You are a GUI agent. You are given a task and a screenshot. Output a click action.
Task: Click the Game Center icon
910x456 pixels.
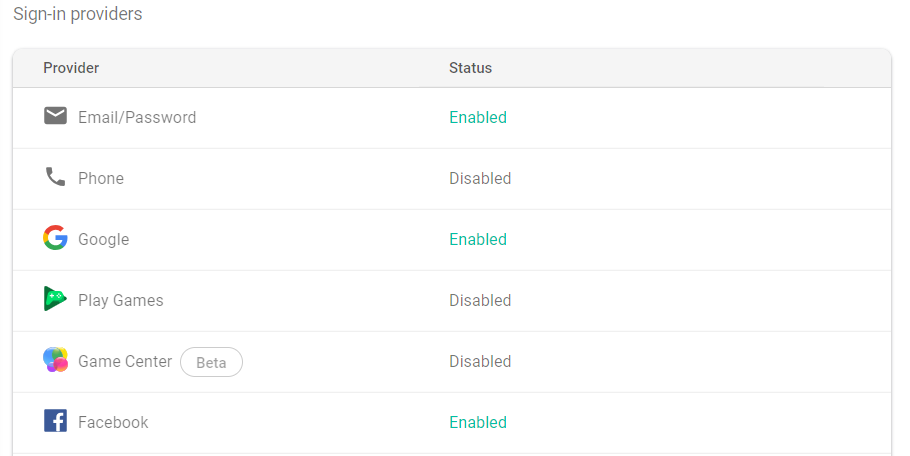coord(55,360)
